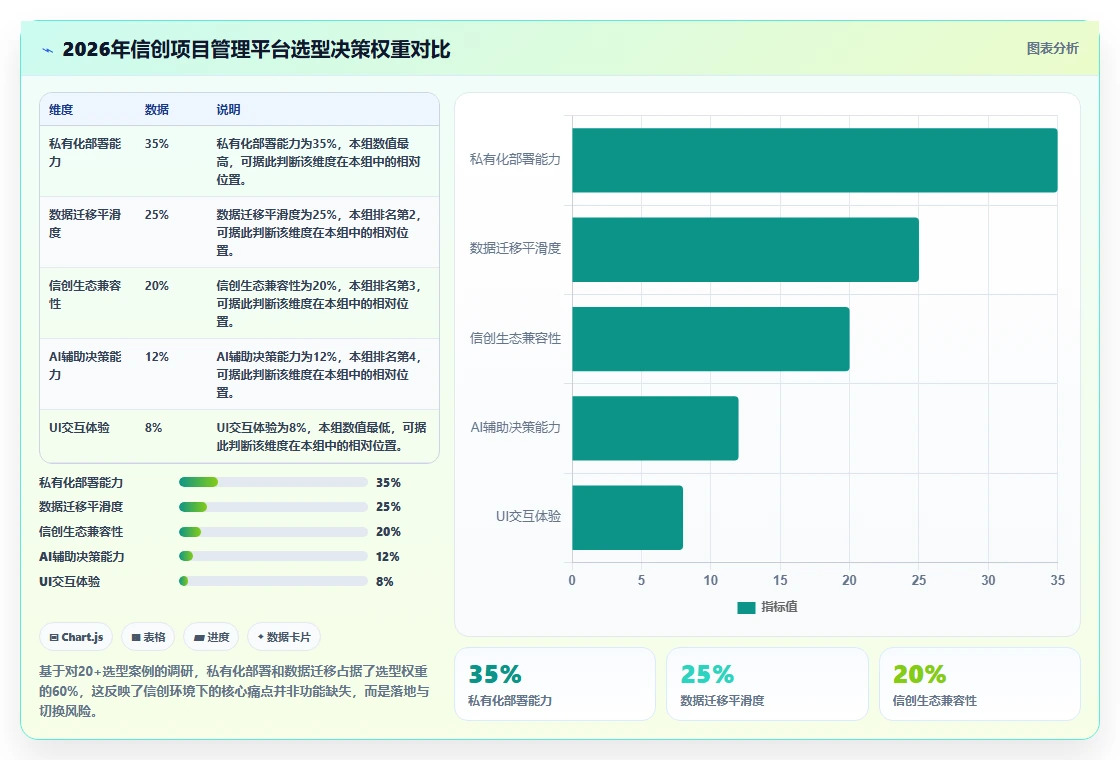1120x760 pixels.
Task: Click the AI辅助决策能力 bar in the chart
Action: [655, 428]
